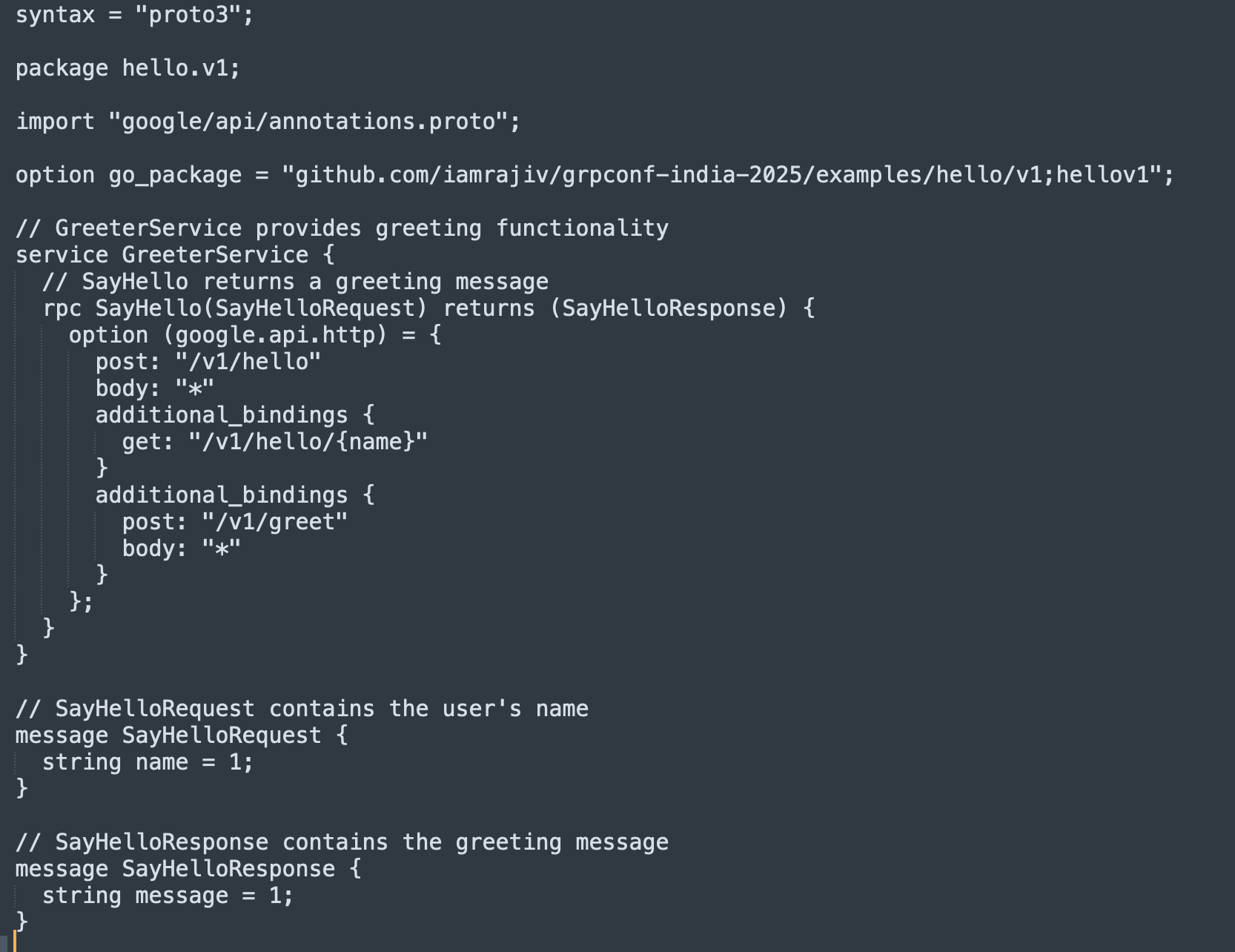Click the service GreeterService opening brace

pos(328,255)
